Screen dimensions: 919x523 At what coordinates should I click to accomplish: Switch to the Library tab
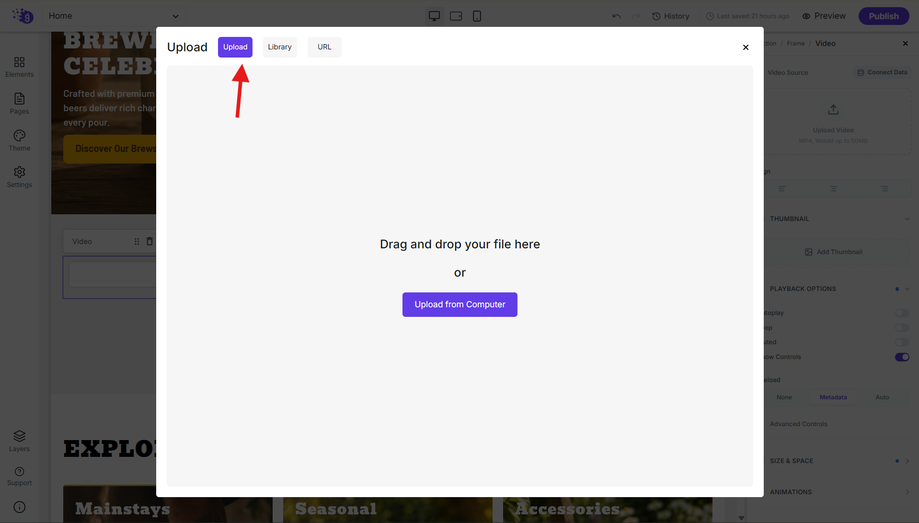click(x=280, y=47)
